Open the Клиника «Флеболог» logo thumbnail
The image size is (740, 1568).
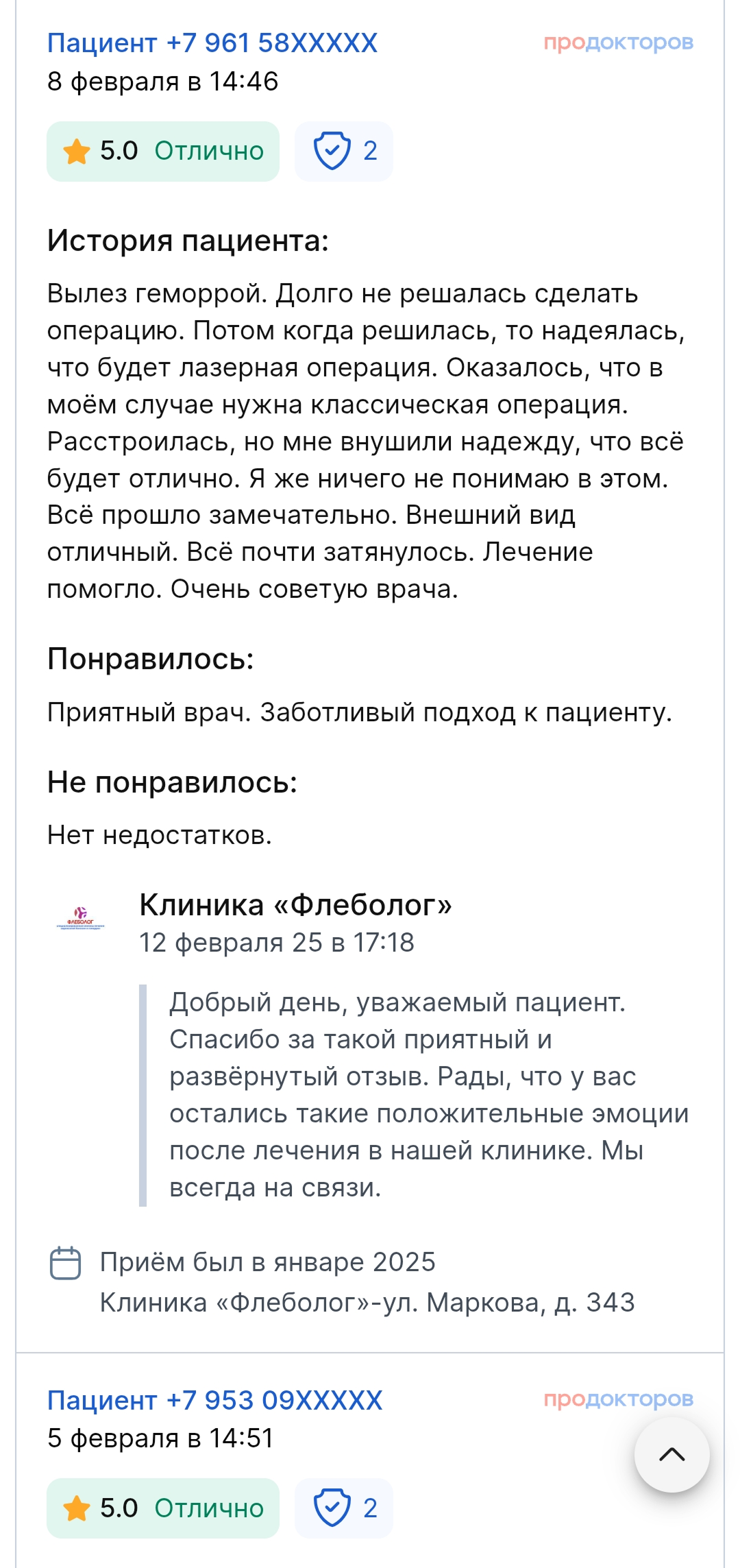pyautogui.click(x=81, y=918)
